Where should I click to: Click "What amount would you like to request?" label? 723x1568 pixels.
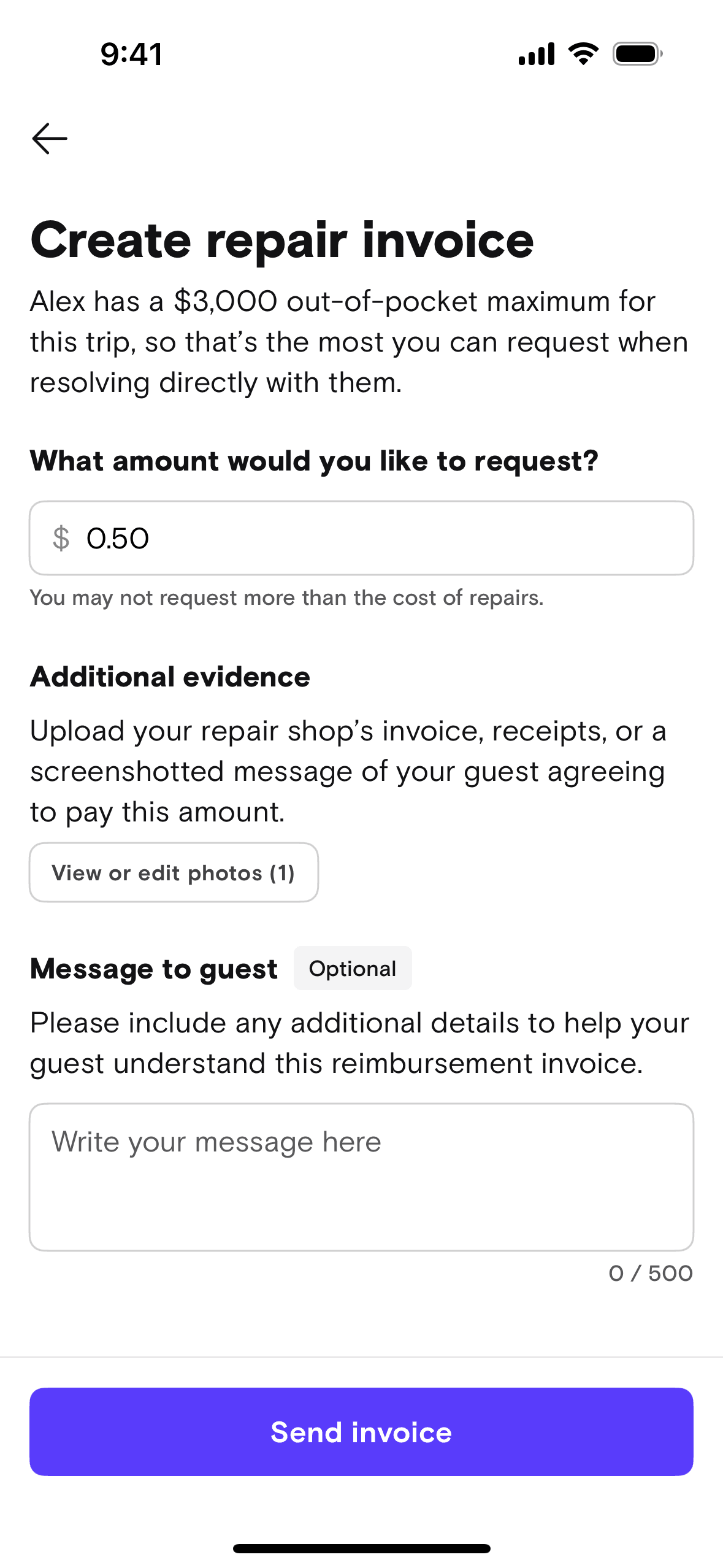point(314,461)
